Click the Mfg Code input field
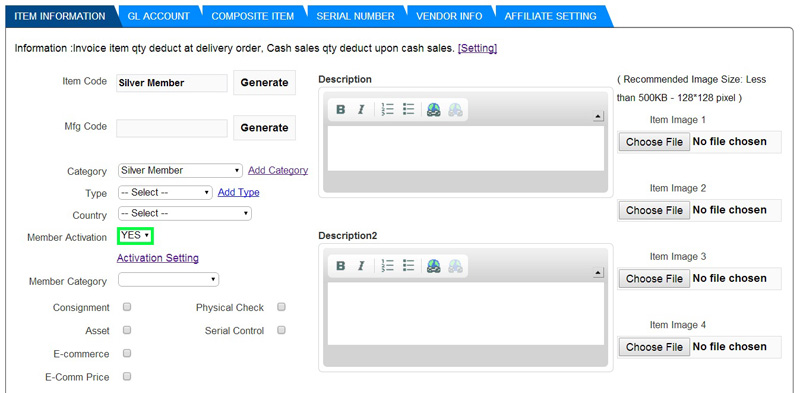The height and width of the screenshot is (393, 800). [x=172, y=128]
